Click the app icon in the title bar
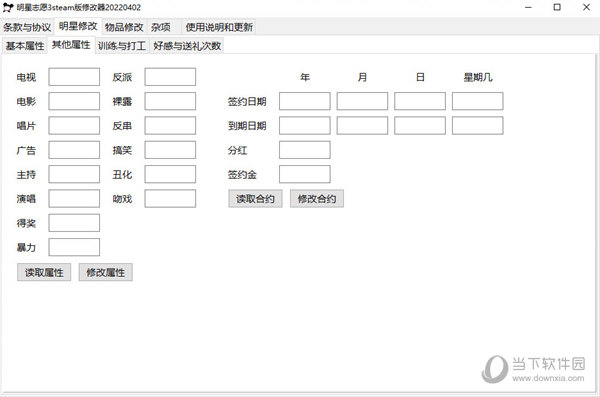The width and height of the screenshot is (600, 397). tap(8, 7)
